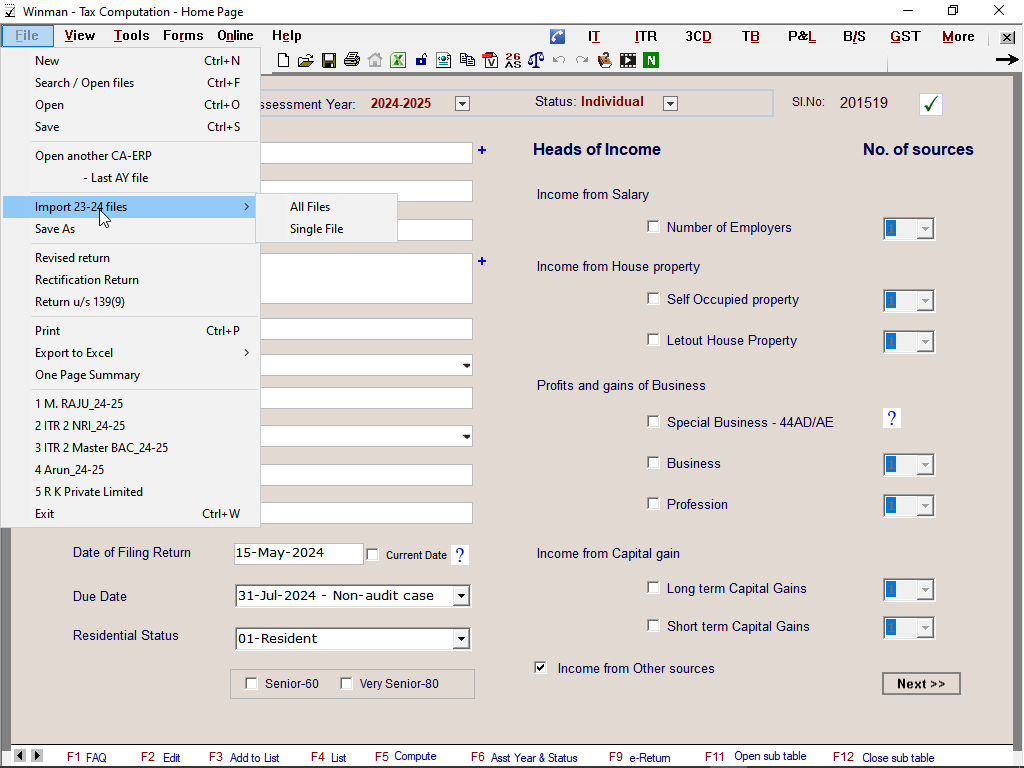Select Single File from the import submenu
Viewport: 1024px width, 768px height.
click(316, 229)
